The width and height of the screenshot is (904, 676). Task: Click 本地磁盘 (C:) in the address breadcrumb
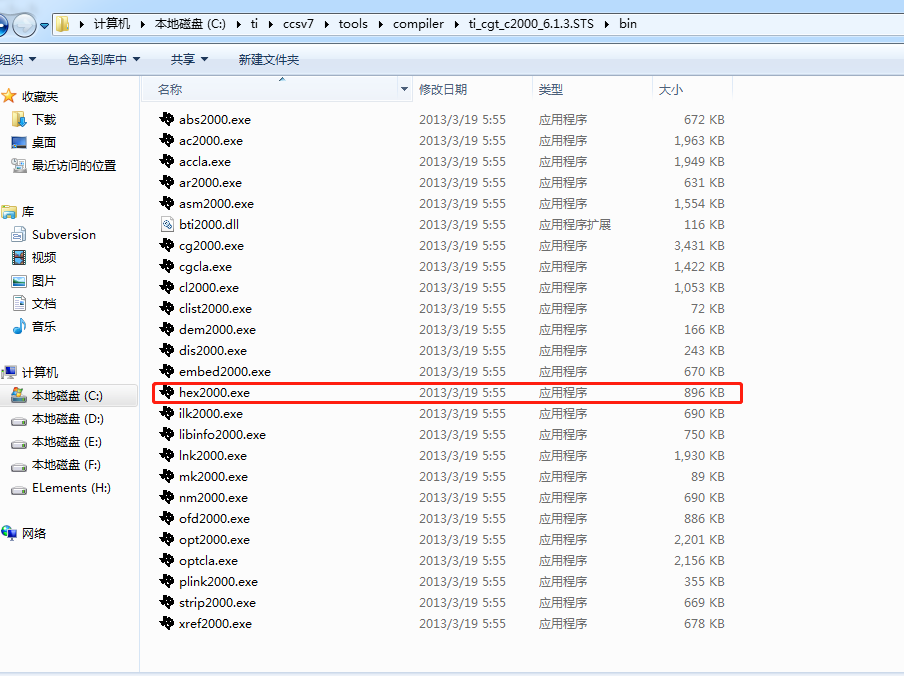tap(190, 24)
